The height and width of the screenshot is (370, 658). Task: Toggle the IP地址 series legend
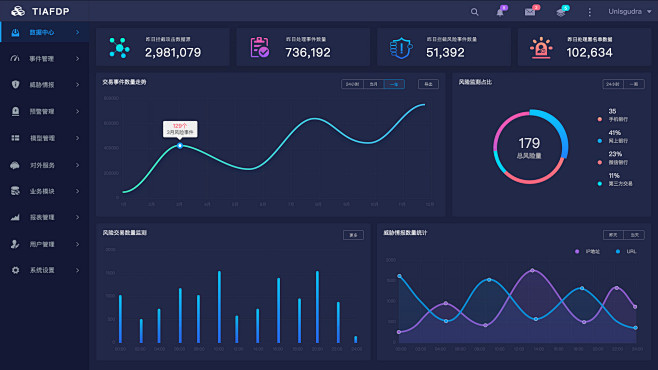click(x=588, y=251)
